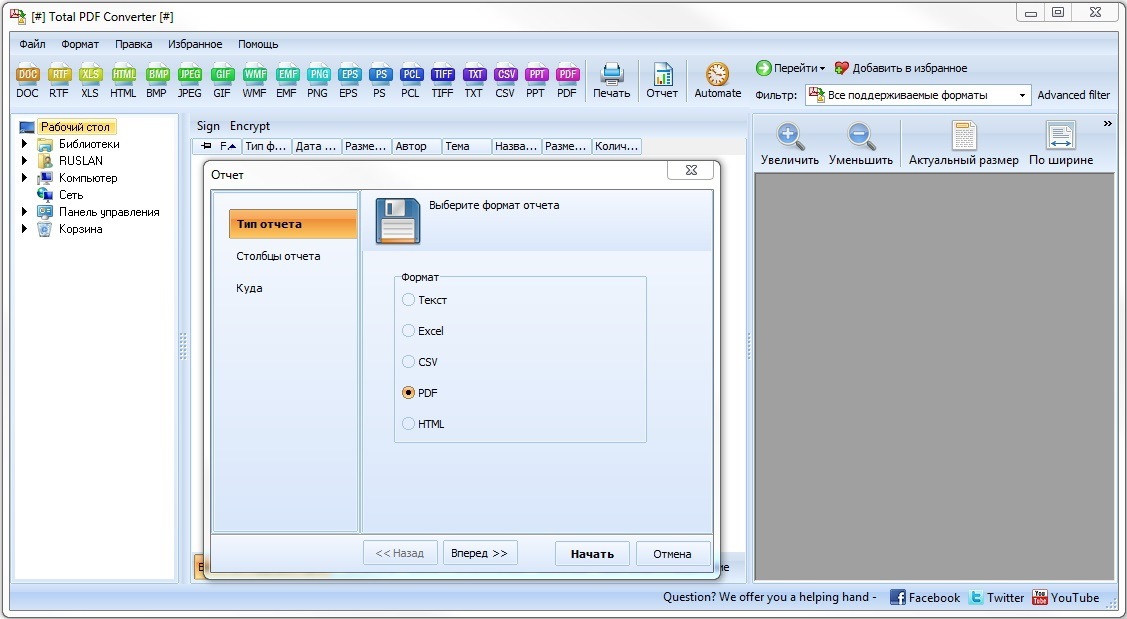Convert to XLS using the toolbar icon
The width and height of the screenshot is (1127, 619).
(x=90, y=81)
